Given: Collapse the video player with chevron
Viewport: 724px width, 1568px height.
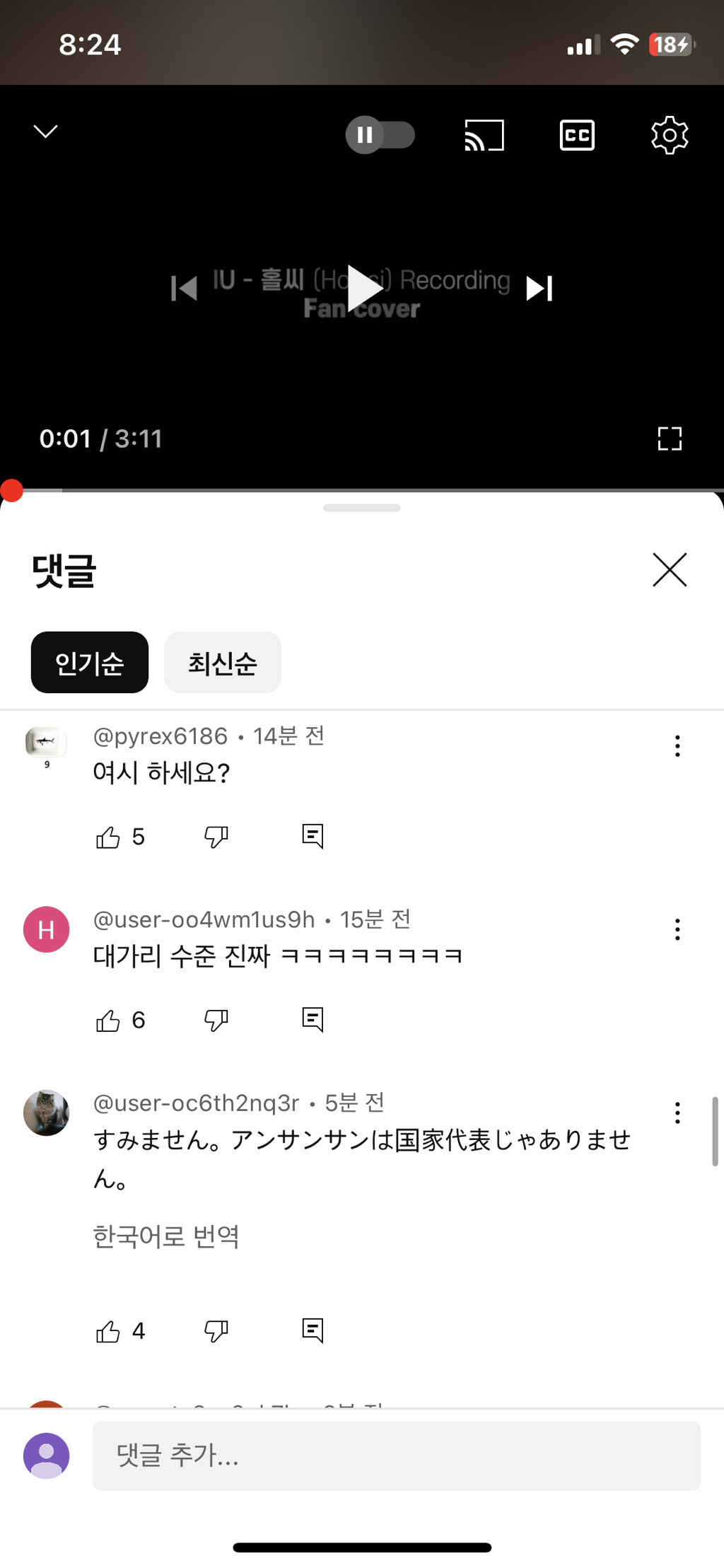Looking at the screenshot, I should tap(46, 132).
